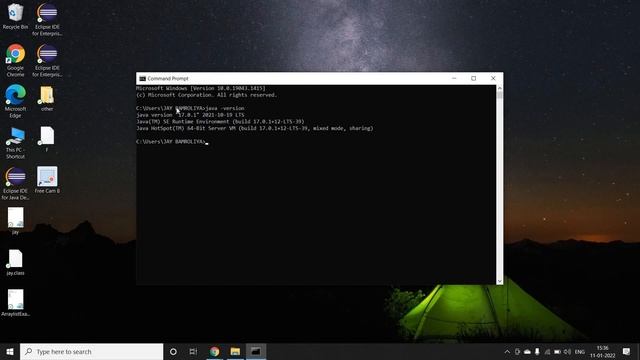Click the final prompt line with the cursor
The width and height of the screenshot is (640, 360).
pyautogui.click(x=172, y=142)
